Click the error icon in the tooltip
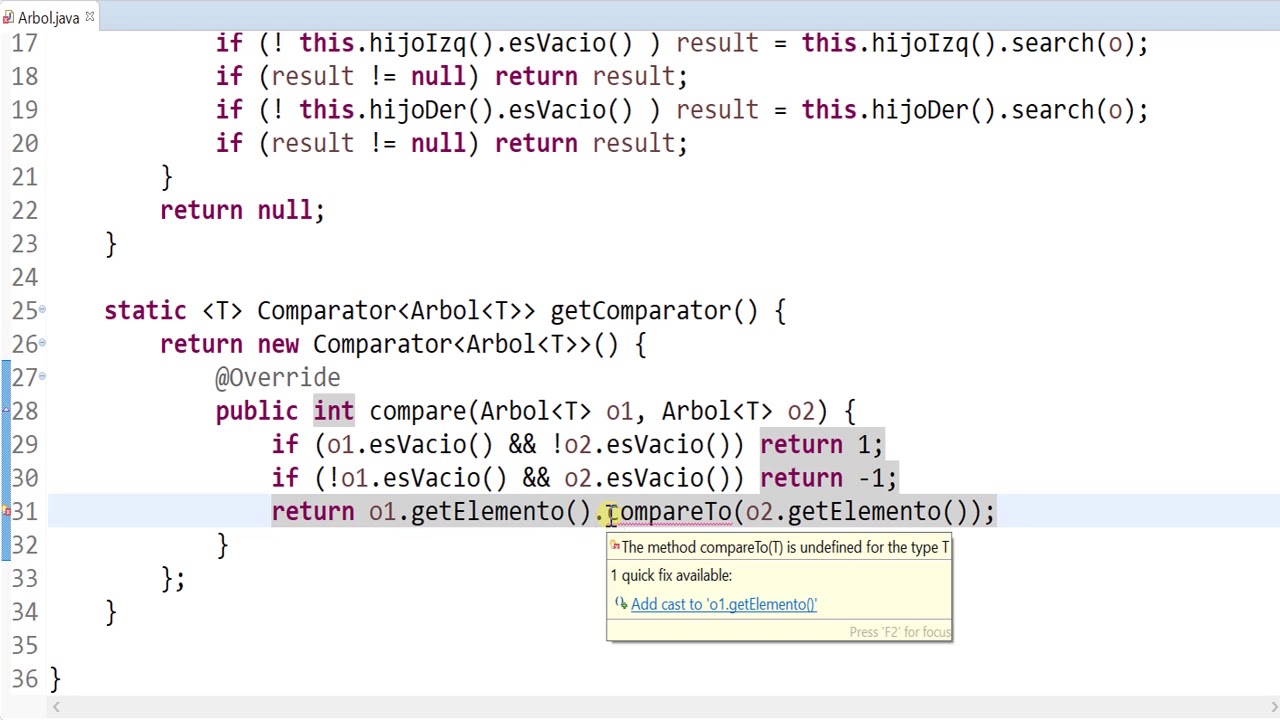The width and height of the screenshot is (1280, 720). click(615, 547)
